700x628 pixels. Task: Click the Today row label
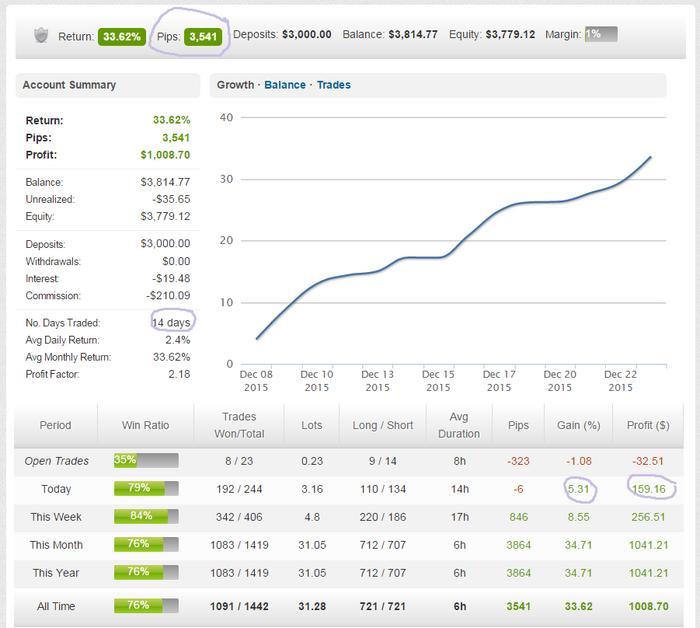tap(56, 489)
